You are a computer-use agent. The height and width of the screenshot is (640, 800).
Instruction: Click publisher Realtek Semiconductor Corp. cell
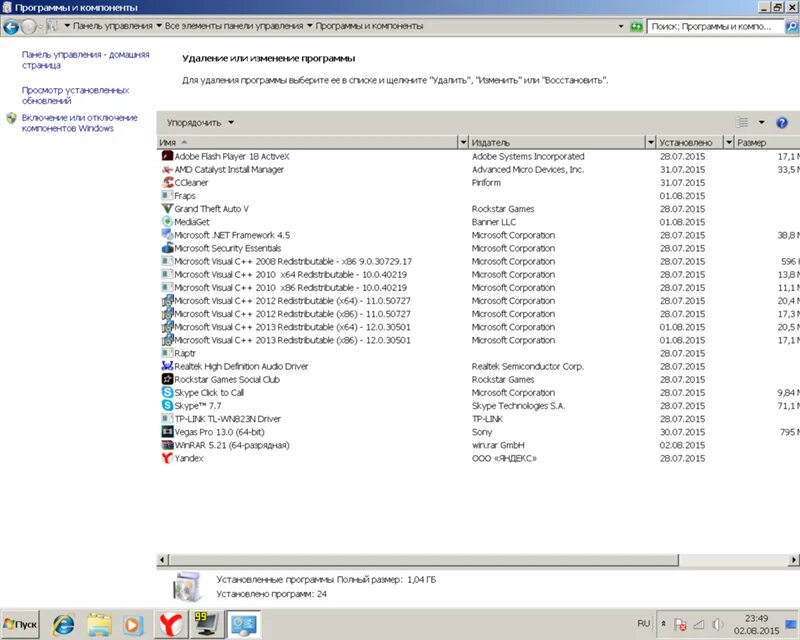coord(528,366)
